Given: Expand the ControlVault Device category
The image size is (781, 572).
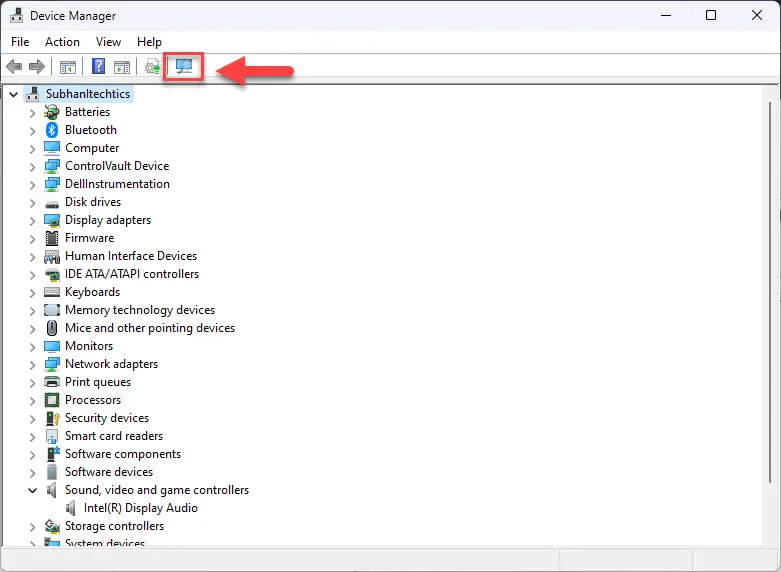Looking at the screenshot, I should pyautogui.click(x=32, y=167).
